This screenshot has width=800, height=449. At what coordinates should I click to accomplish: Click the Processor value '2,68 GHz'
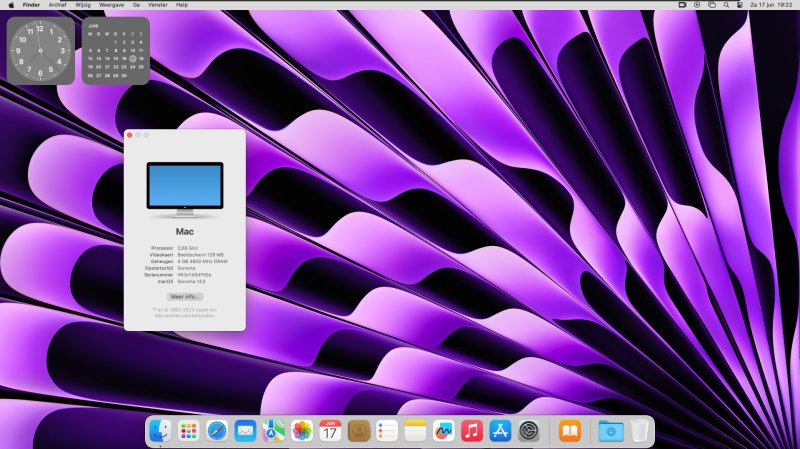tap(188, 248)
